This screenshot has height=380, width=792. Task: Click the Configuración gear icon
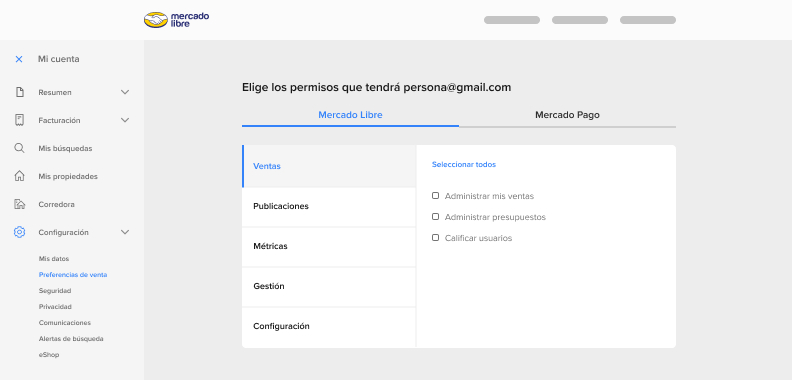click(x=20, y=232)
